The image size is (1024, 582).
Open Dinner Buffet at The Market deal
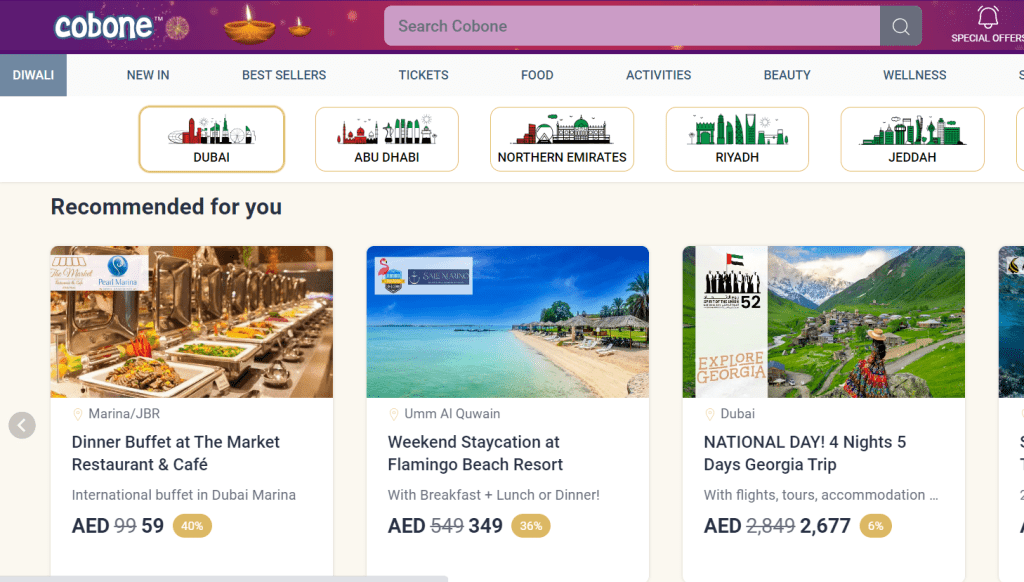point(176,453)
